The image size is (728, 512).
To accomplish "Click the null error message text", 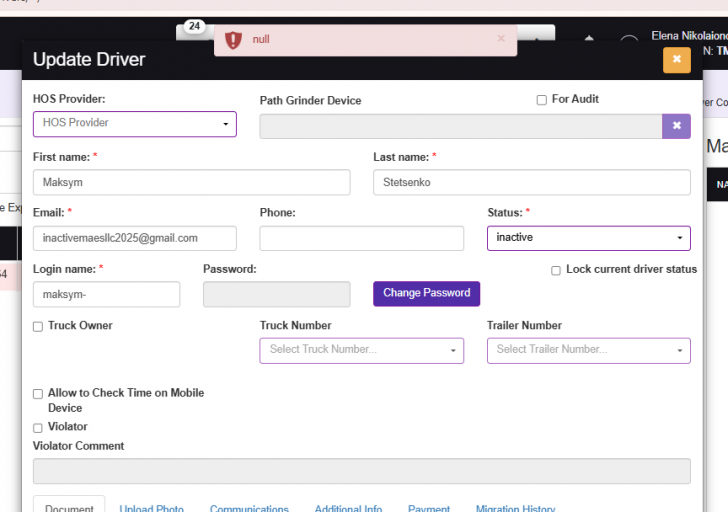I will pyautogui.click(x=261, y=39).
